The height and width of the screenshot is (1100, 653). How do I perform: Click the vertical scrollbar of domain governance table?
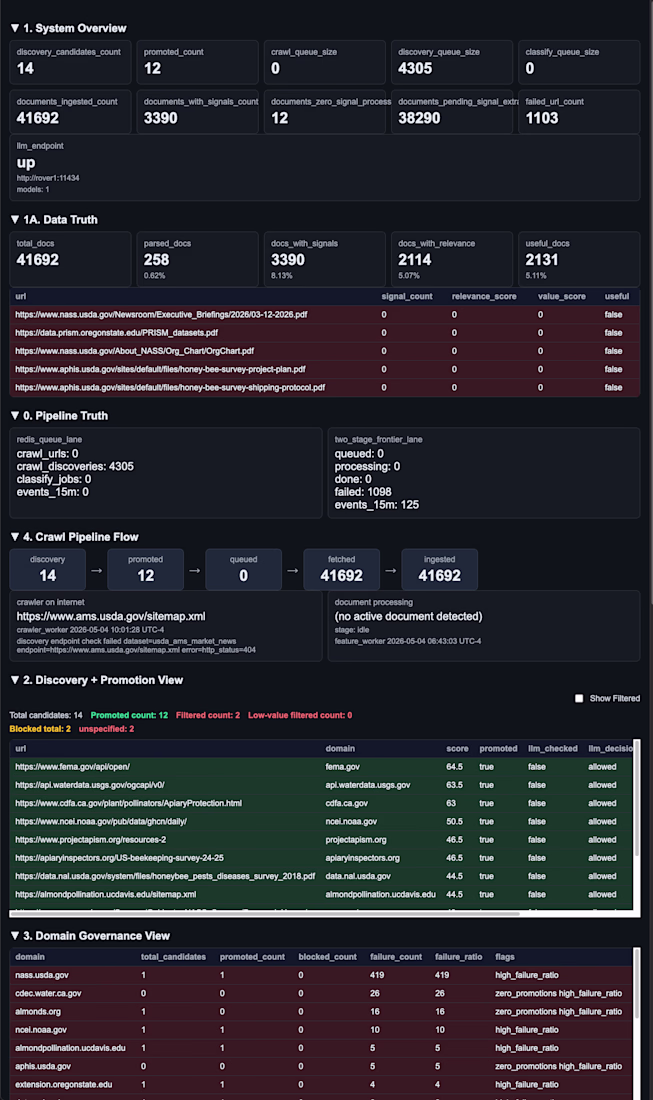[x=637, y=984]
